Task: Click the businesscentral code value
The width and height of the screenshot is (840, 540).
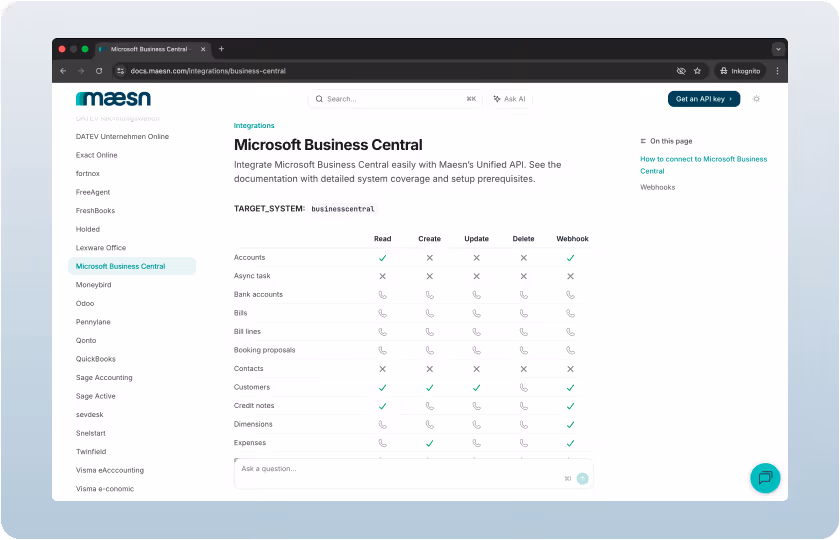Action: 343,209
